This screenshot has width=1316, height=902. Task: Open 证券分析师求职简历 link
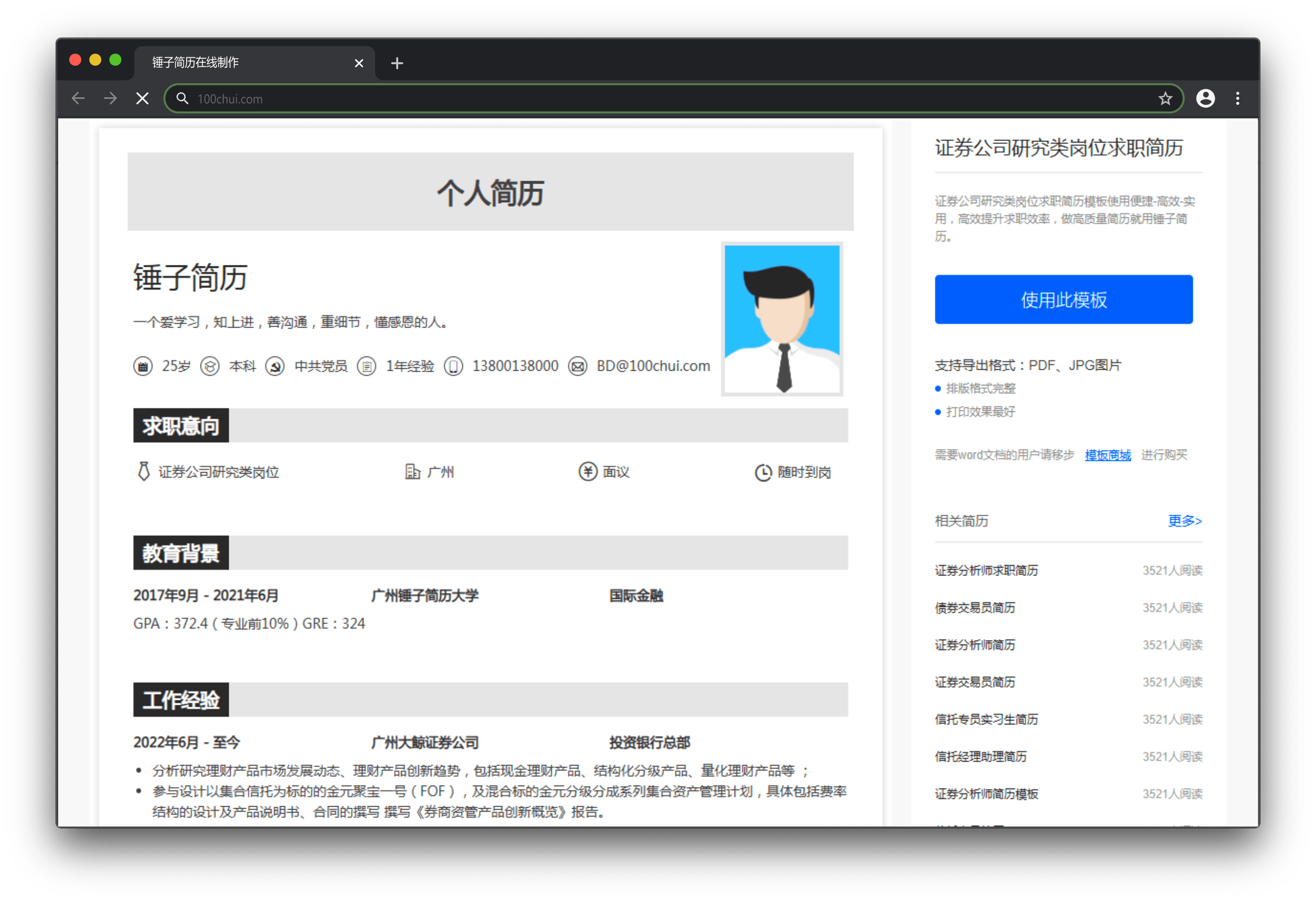coord(986,570)
